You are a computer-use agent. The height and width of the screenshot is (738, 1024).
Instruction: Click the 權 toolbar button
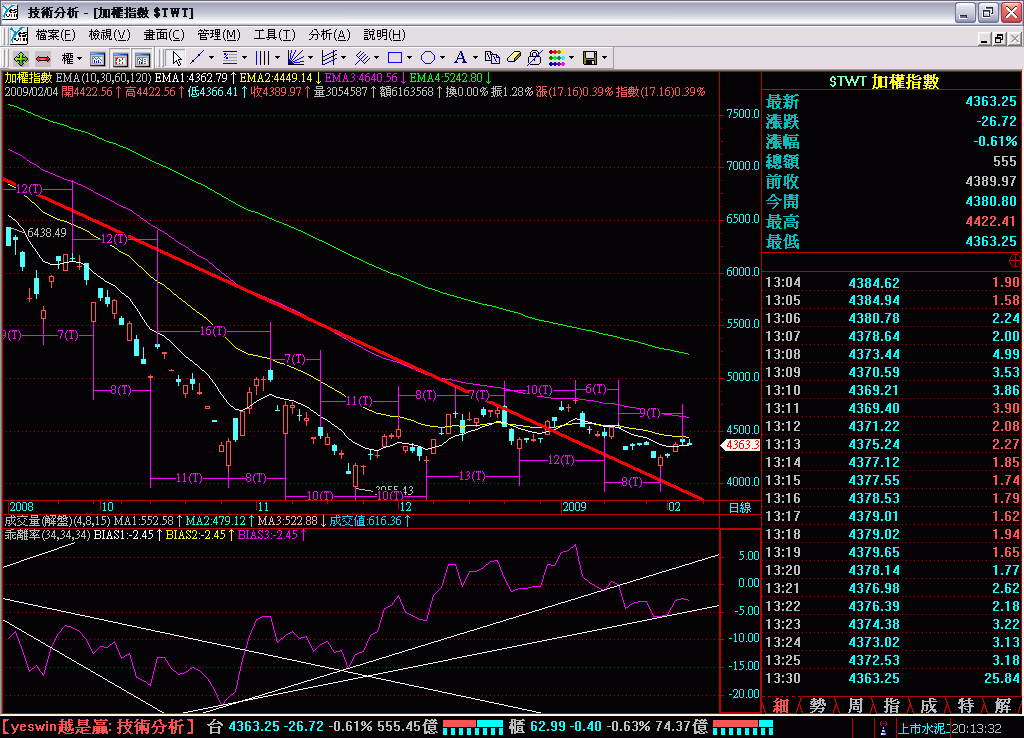pyautogui.click(x=67, y=59)
